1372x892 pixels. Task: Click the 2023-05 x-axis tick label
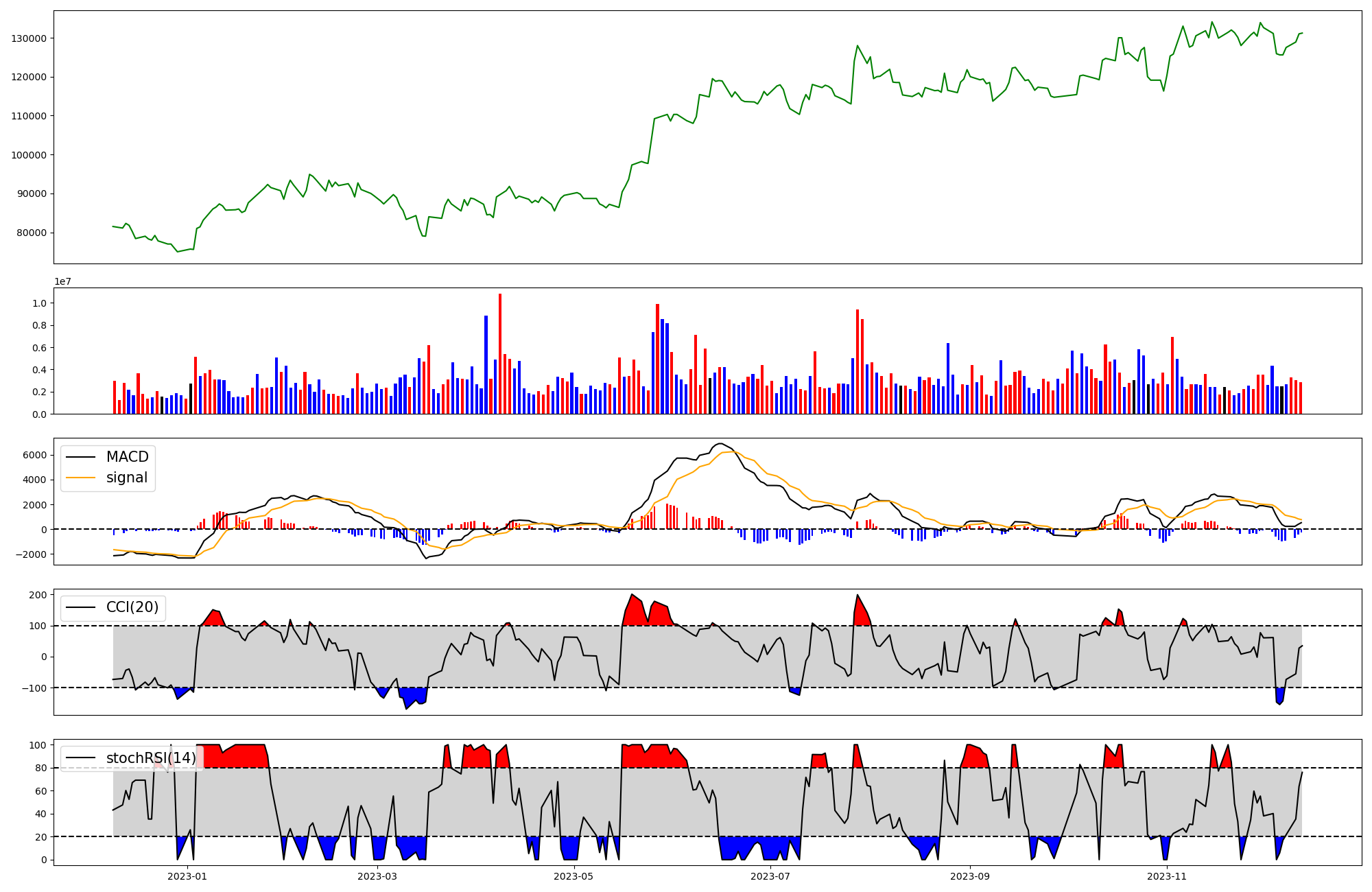click(573, 876)
